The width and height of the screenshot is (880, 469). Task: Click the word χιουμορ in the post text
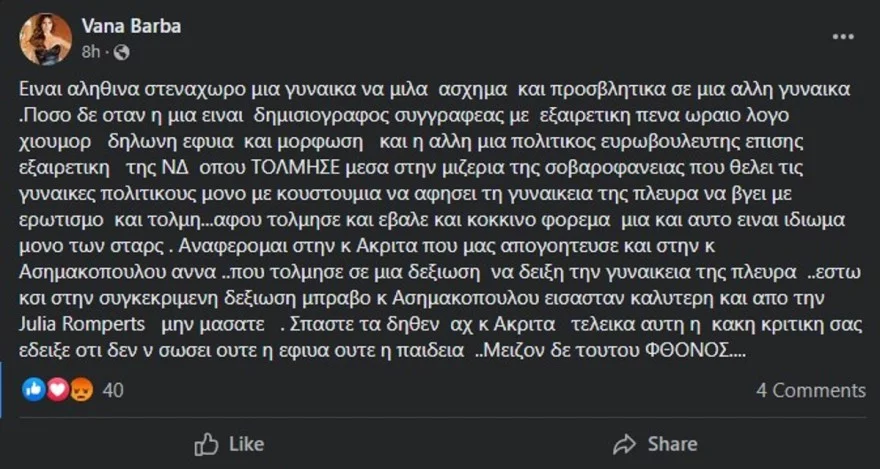coord(56,142)
